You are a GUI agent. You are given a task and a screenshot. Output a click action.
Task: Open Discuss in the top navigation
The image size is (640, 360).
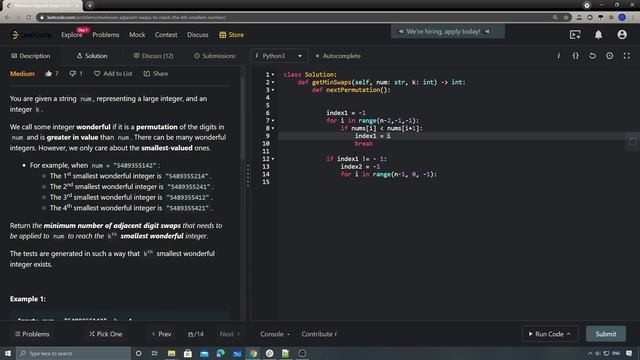(x=198, y=35)
